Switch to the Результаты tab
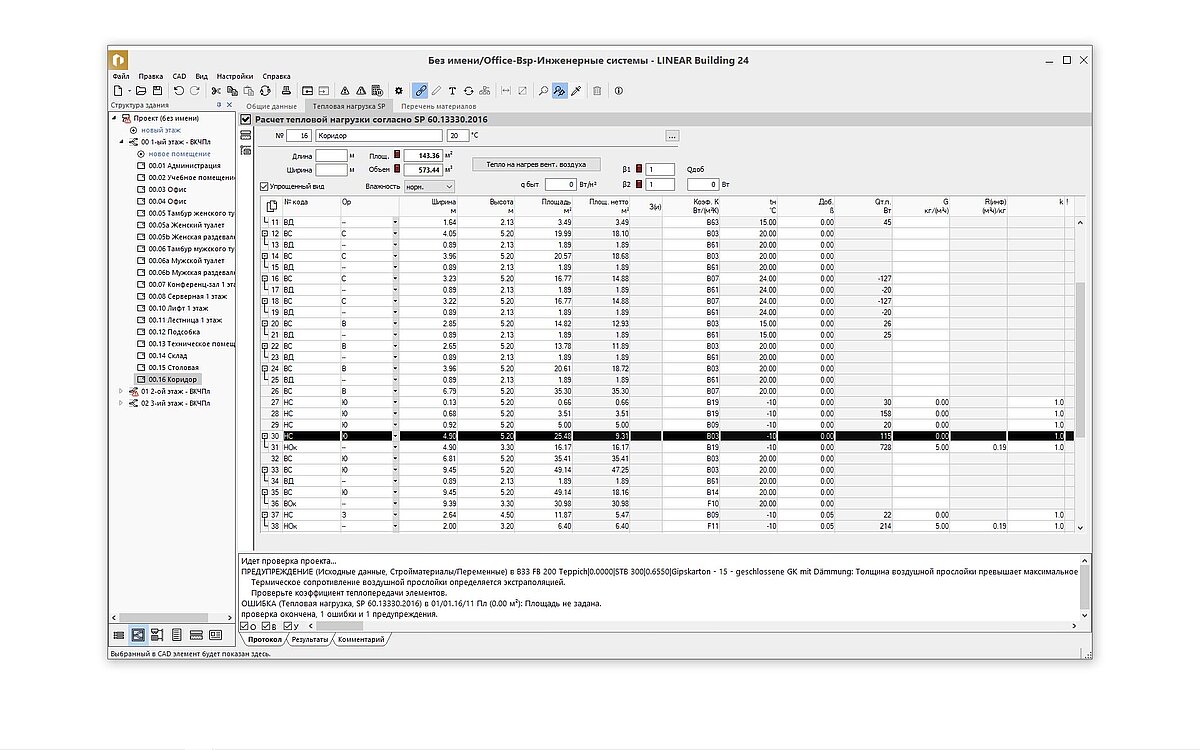Image resolution: width=1200 pixels, height=750 pixels. [310, 639]
